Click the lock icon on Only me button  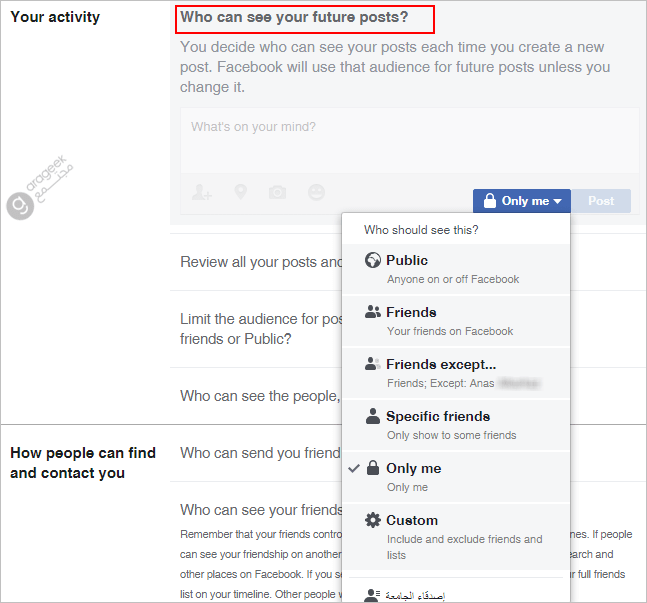point(490,201)
